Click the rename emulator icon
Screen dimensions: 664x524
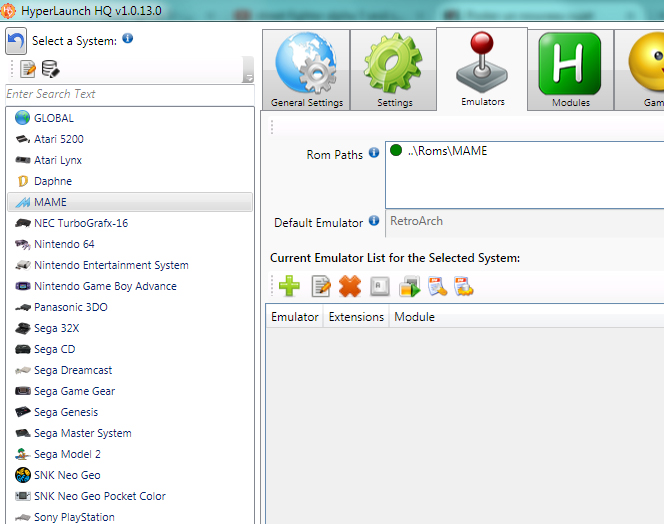379,286
